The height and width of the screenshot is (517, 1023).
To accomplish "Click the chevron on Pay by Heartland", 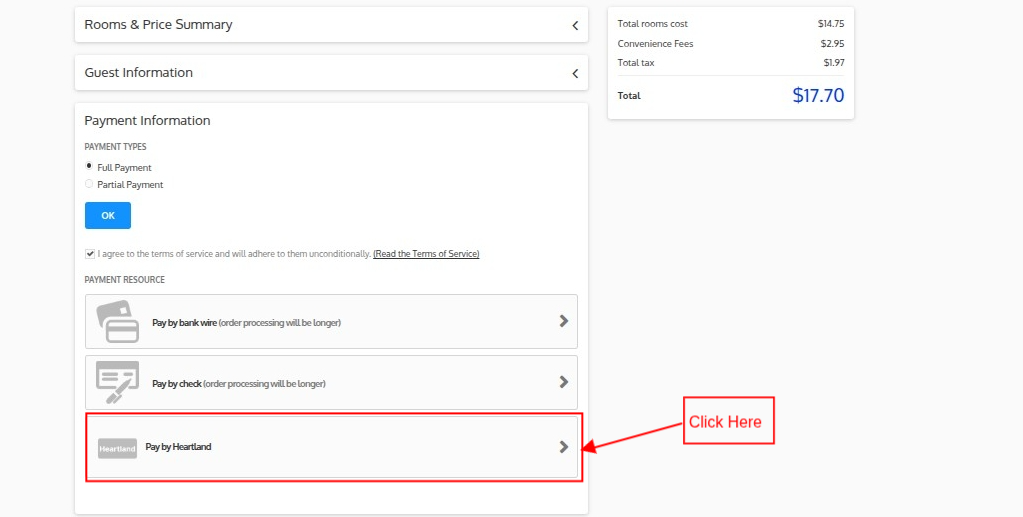I will click(564, 447).
